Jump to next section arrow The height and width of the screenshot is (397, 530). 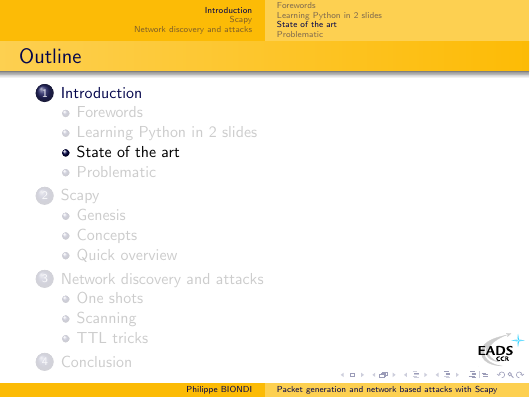pyautogui.click(x=457, y=375)
